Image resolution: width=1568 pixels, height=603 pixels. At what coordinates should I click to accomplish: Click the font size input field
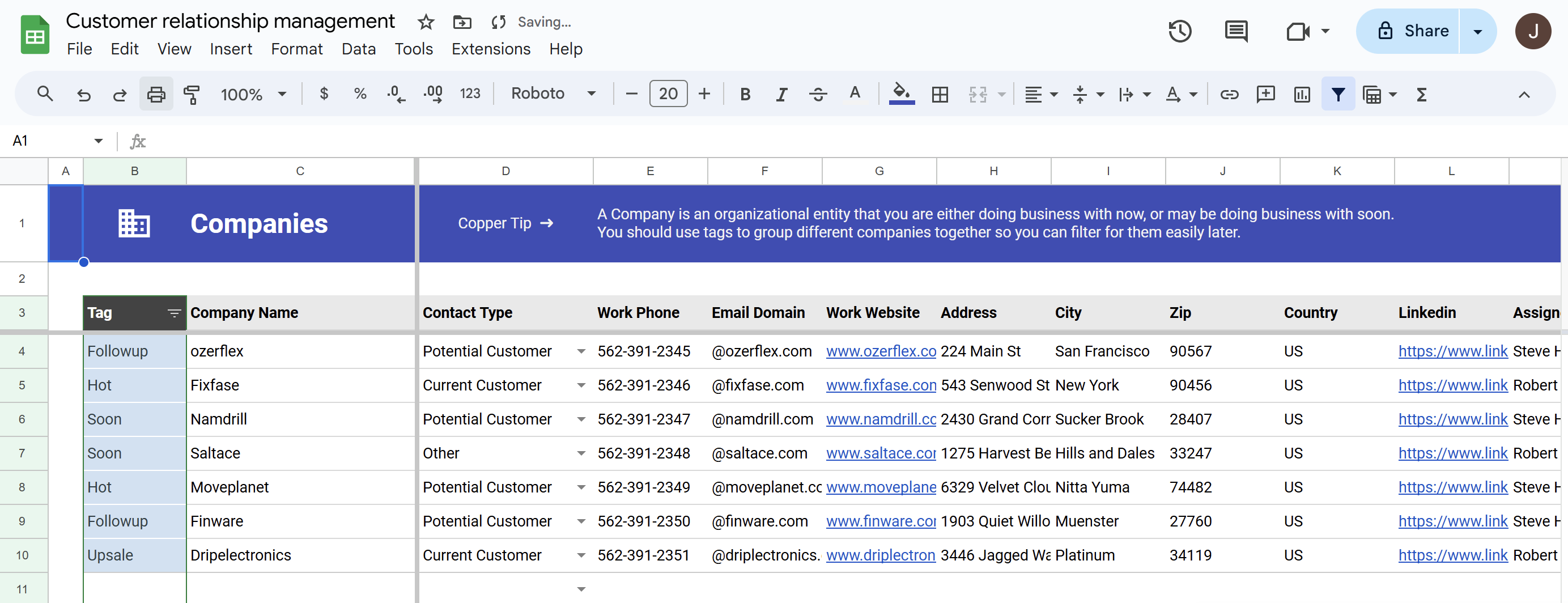[x=668, y=94]
